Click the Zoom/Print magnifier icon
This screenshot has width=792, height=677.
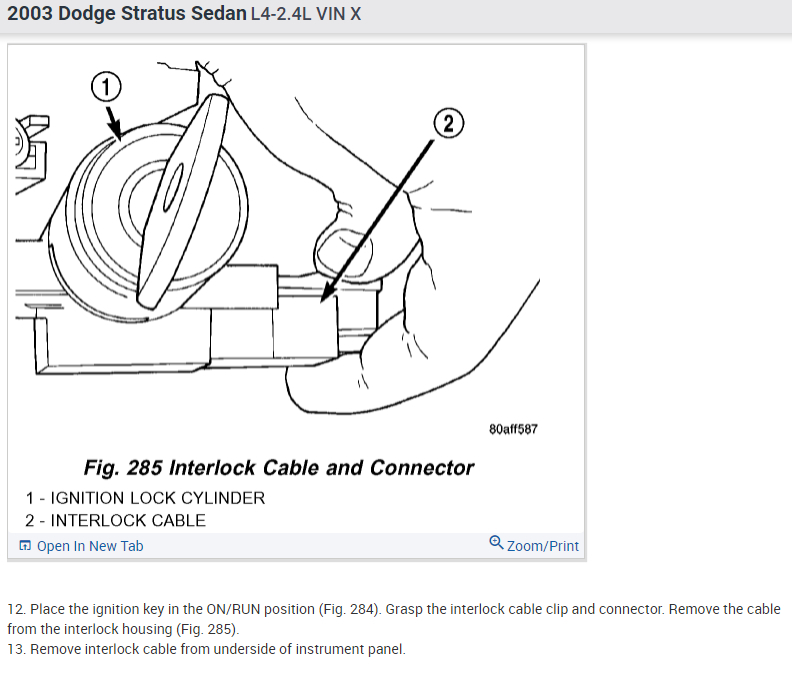[x=496, y=543]
